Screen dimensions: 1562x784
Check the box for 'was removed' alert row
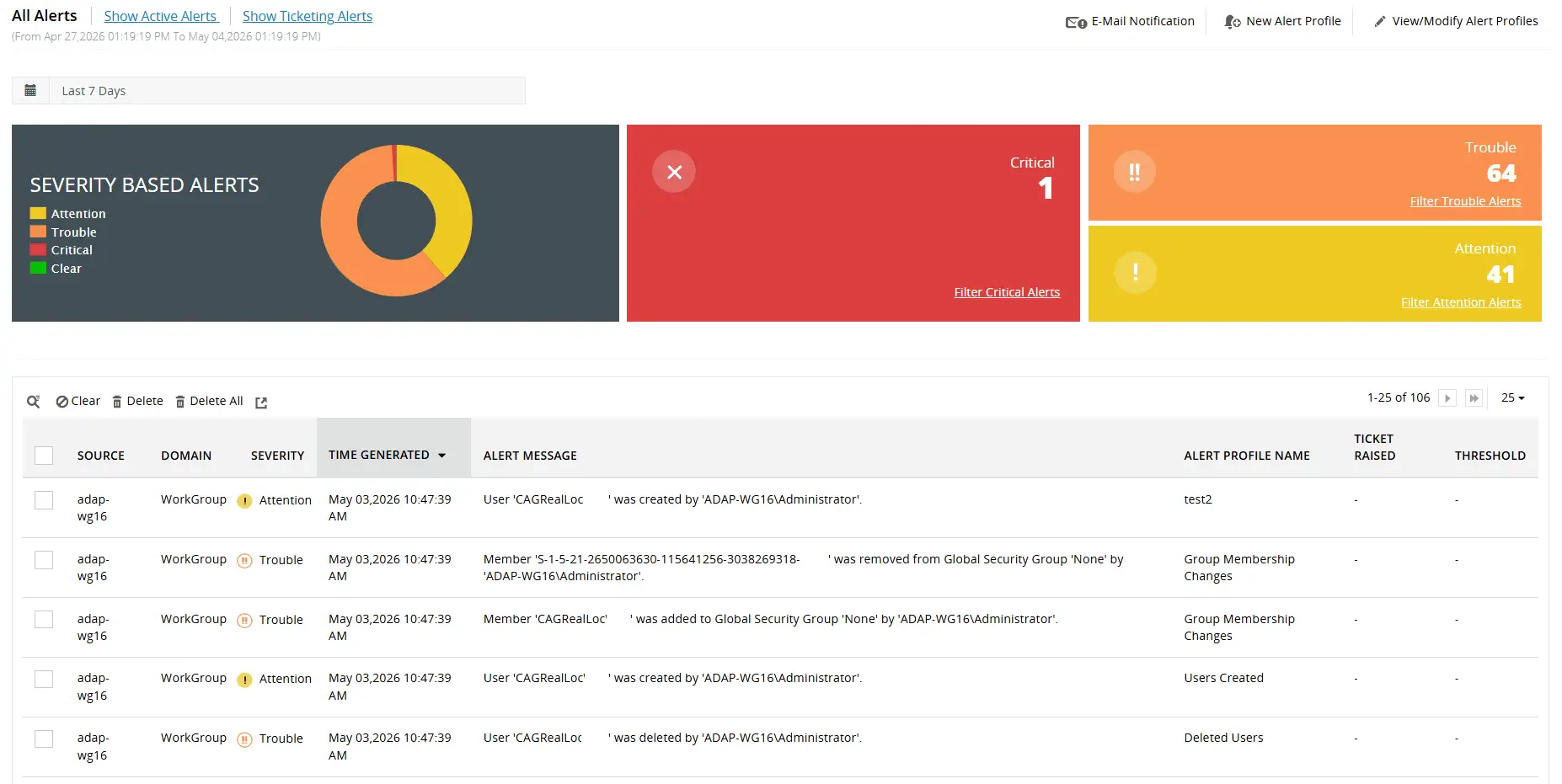click(x=44, y=560)
